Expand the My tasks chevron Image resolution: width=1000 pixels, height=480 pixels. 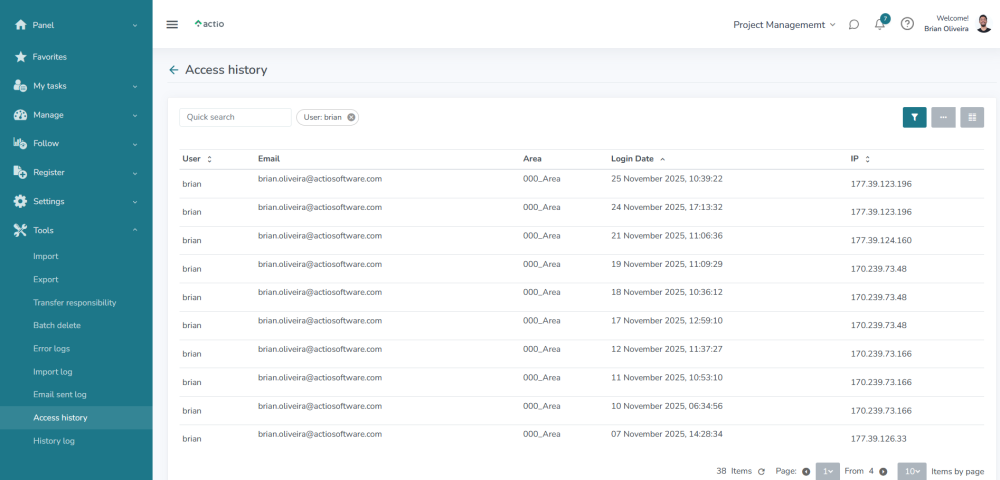[x=135, y=86]
